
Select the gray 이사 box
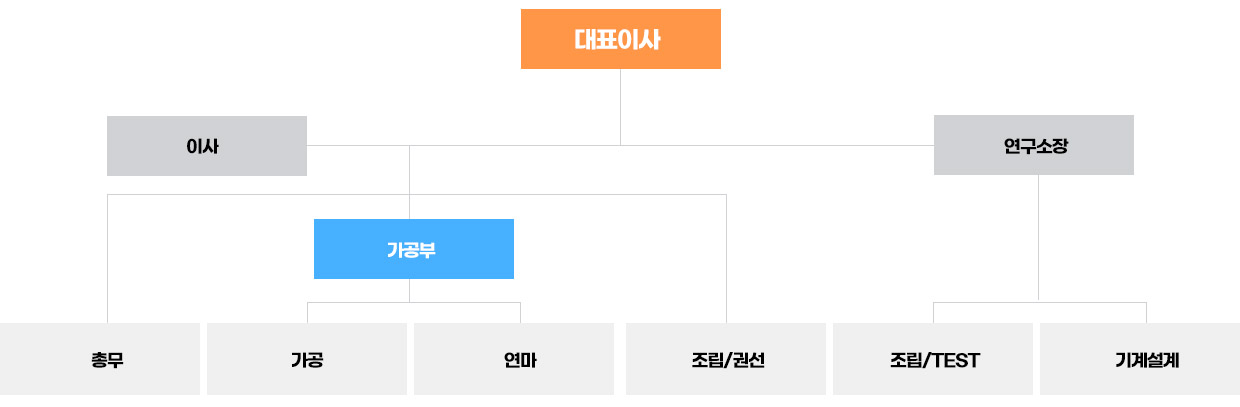tap(206, 146)
